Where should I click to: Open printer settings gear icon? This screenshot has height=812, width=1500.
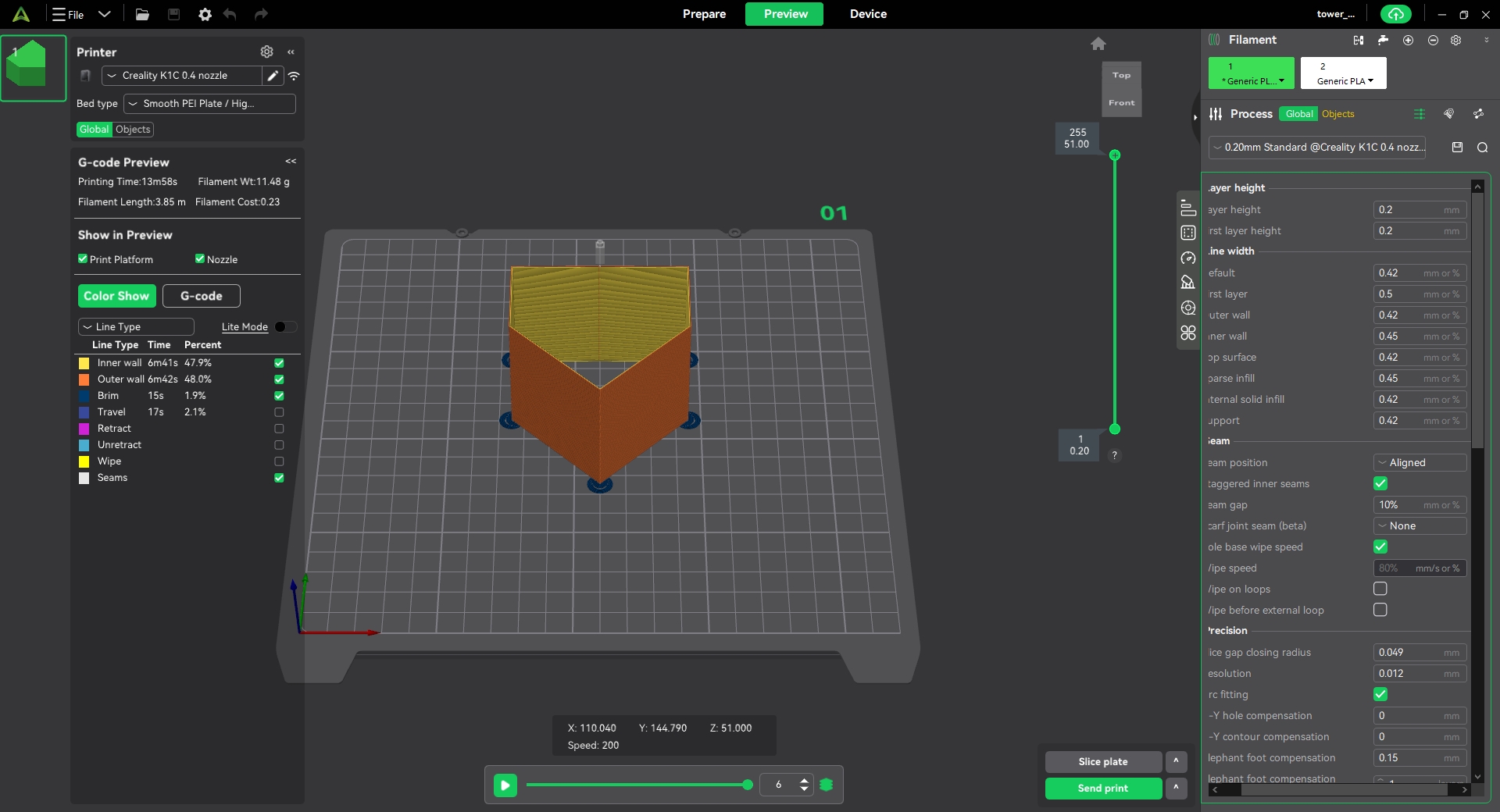pos(266,52)
